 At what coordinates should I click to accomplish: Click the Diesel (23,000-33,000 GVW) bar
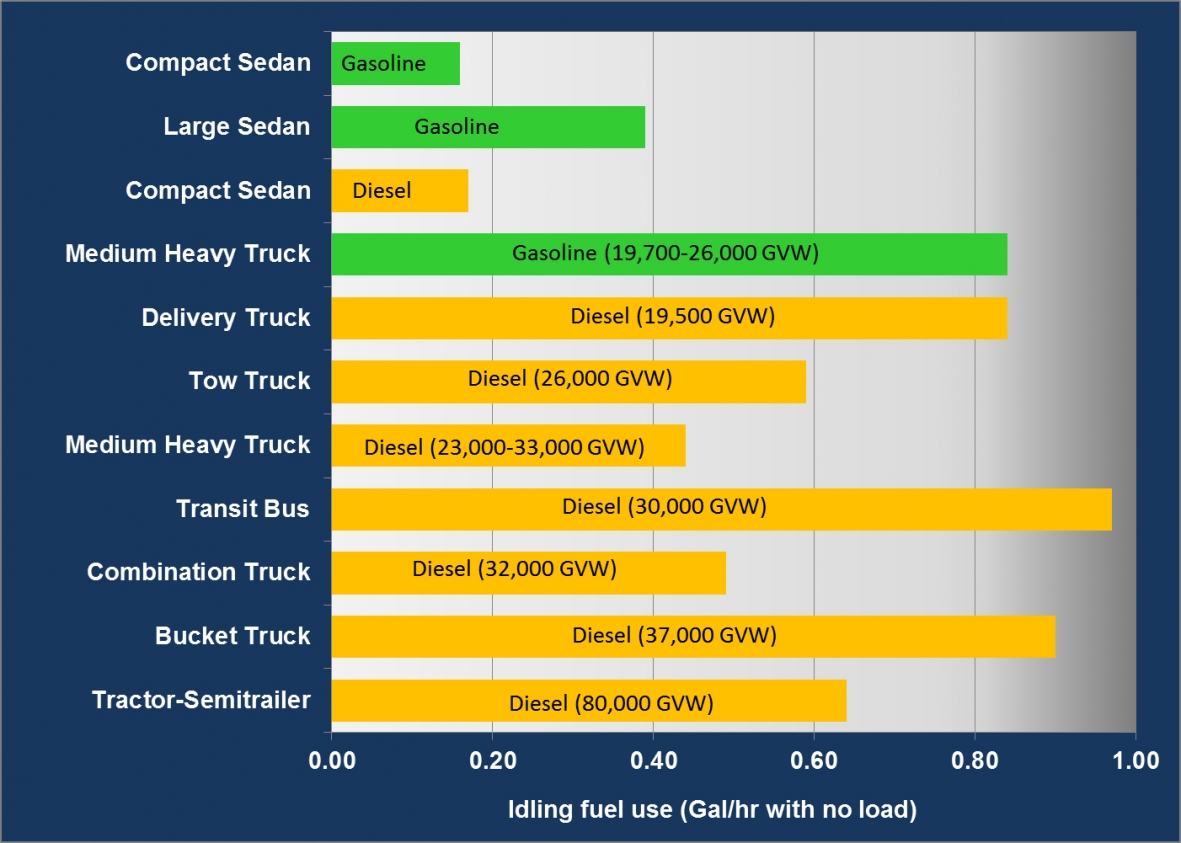pos(508,445)
